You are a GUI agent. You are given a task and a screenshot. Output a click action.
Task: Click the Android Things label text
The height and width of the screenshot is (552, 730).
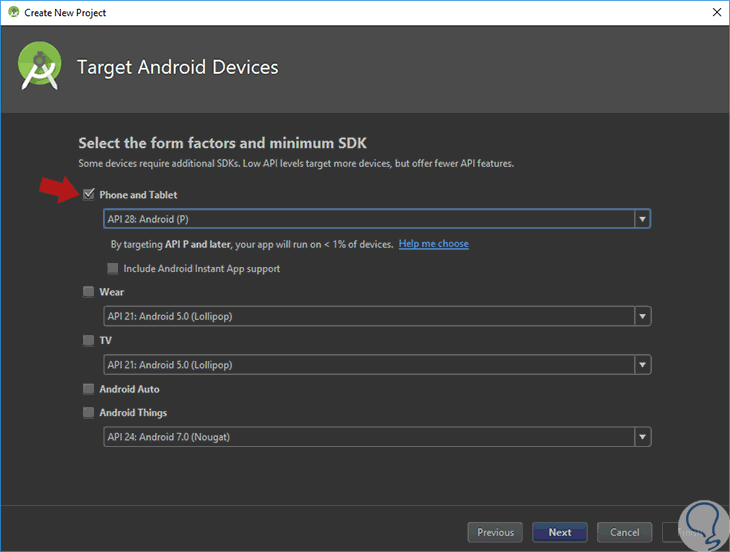[133, 413]
